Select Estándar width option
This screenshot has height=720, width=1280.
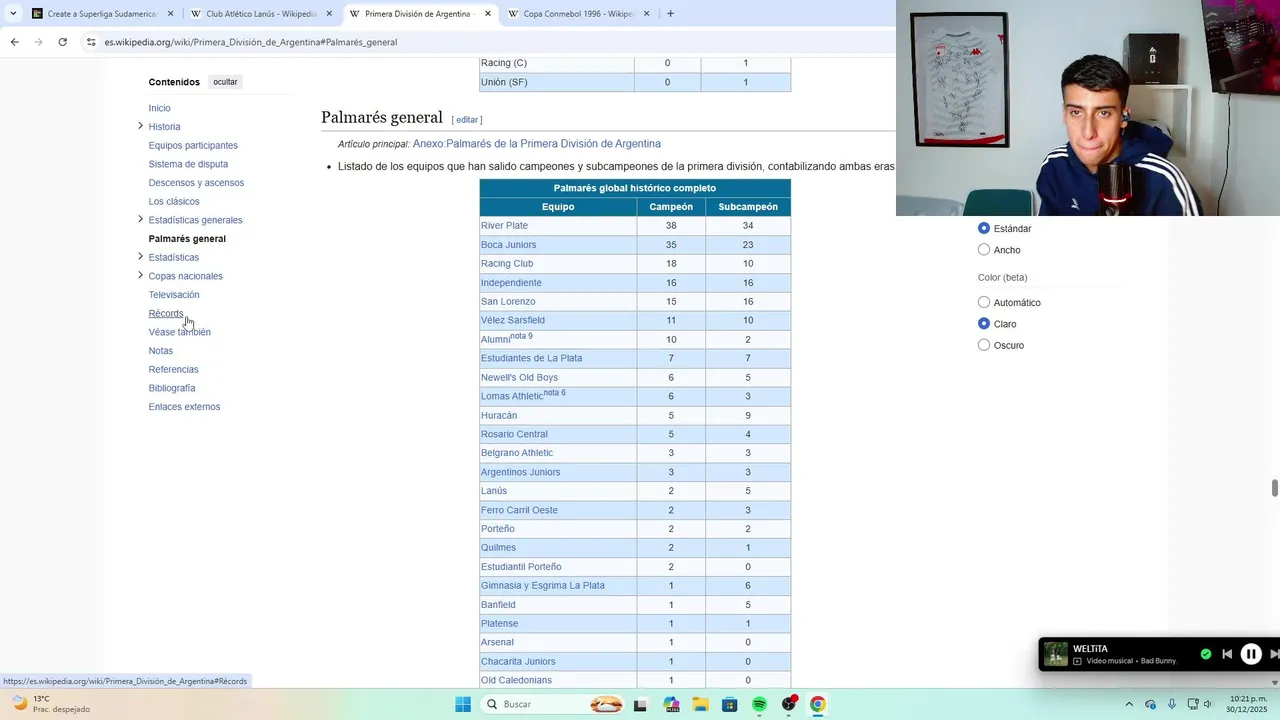point(984,228)
